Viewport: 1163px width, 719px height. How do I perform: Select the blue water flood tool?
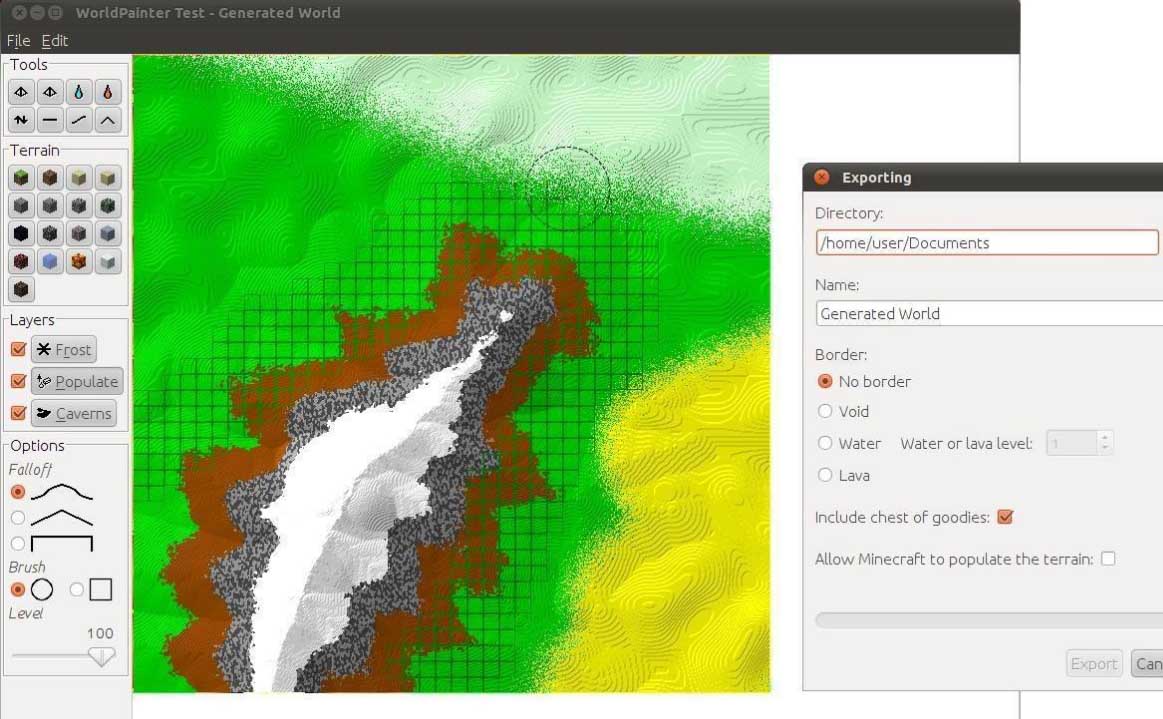79,92
